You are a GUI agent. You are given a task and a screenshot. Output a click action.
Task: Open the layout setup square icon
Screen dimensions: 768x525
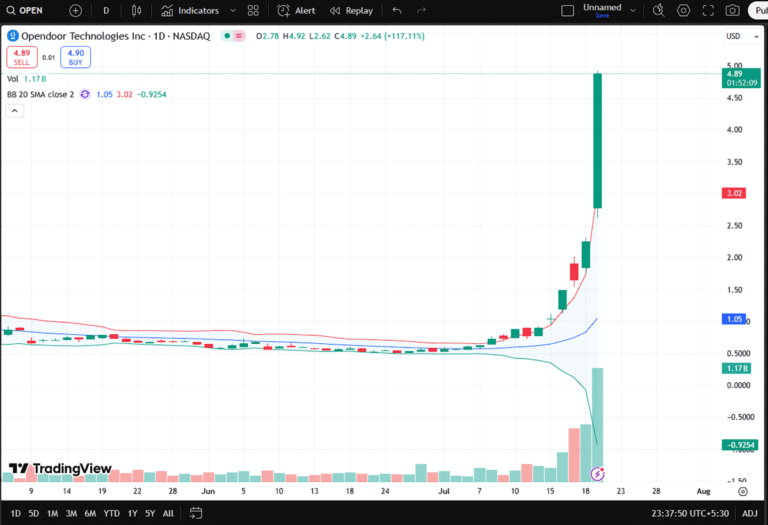point(567,10)
